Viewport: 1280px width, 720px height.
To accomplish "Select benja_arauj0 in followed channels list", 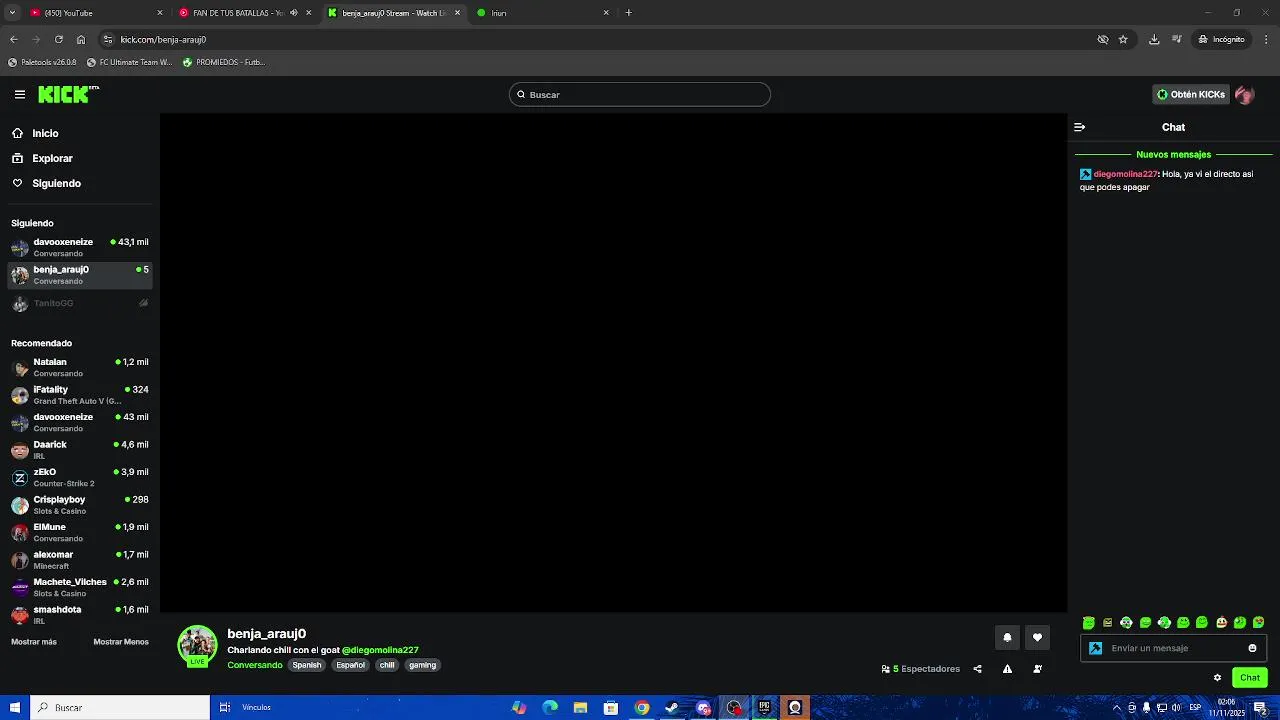I will (x=80, y=275).
